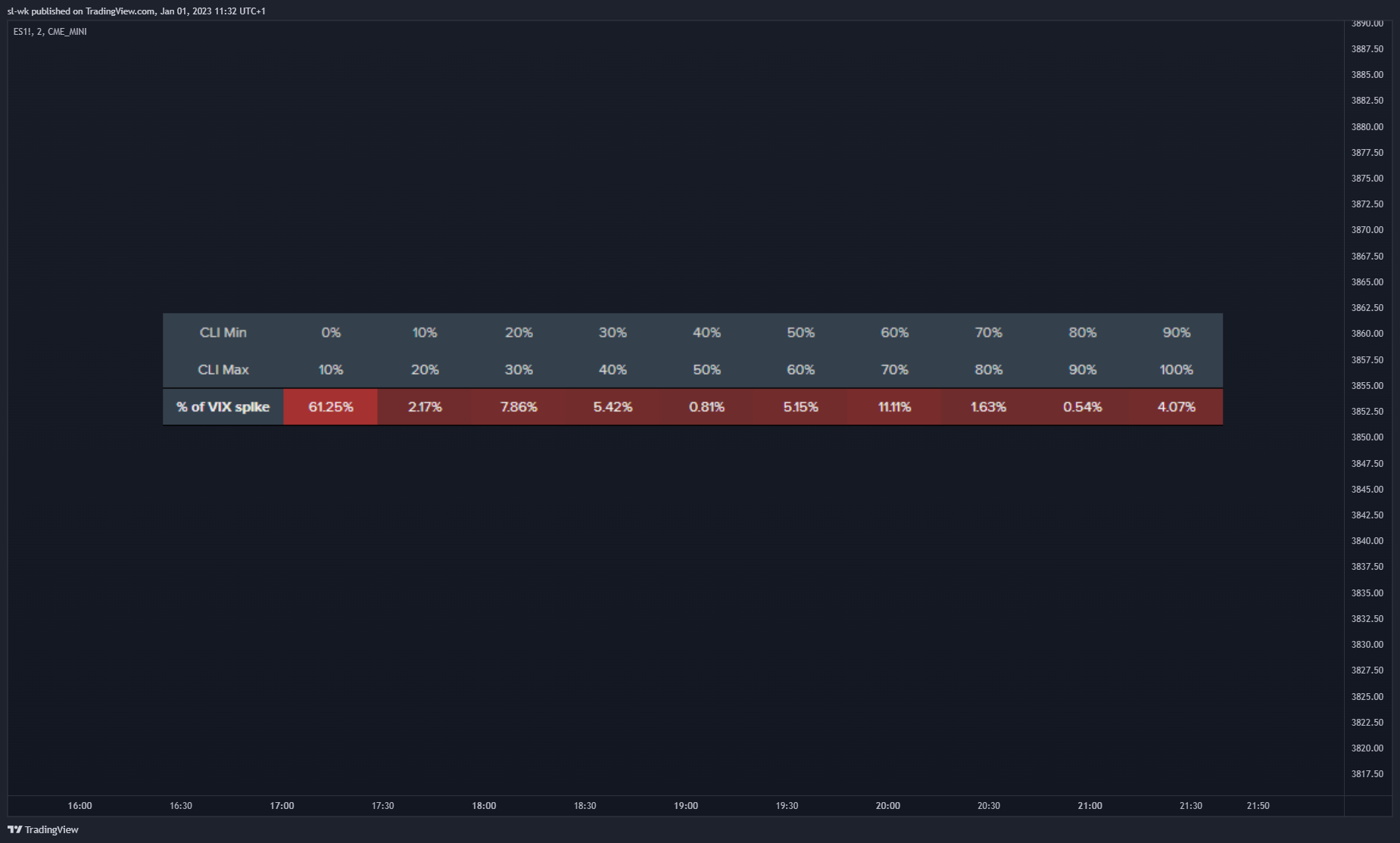Click the TradingView logo icon

pos(14,829)
